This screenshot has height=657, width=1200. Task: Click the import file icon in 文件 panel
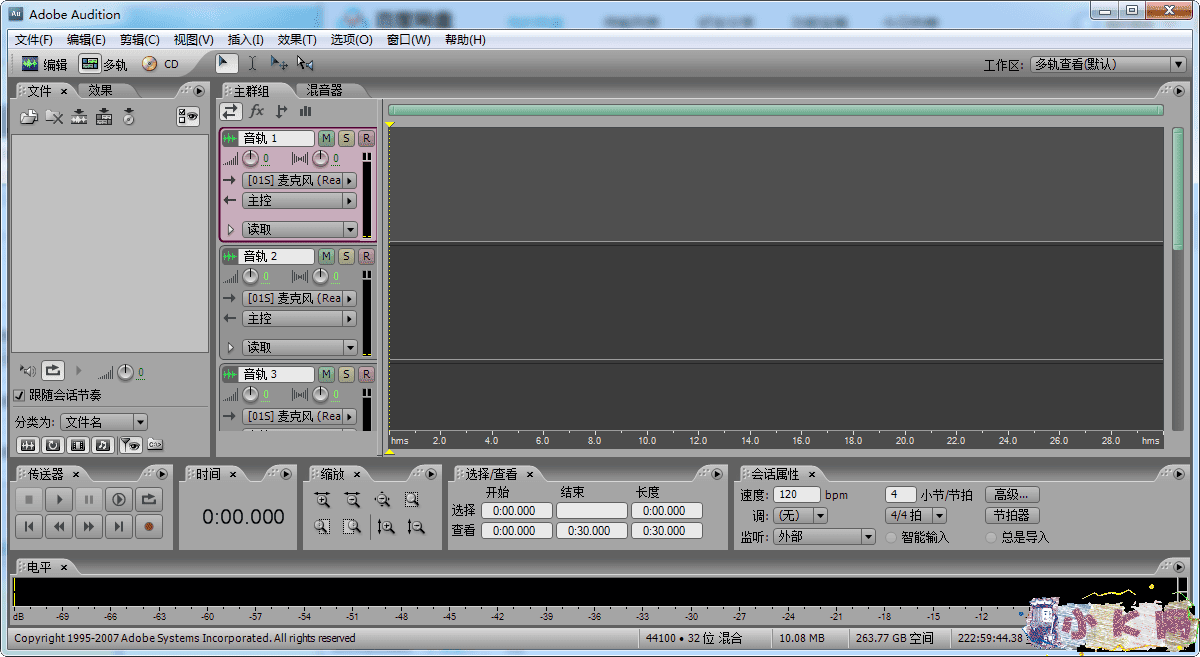(29, 116)
